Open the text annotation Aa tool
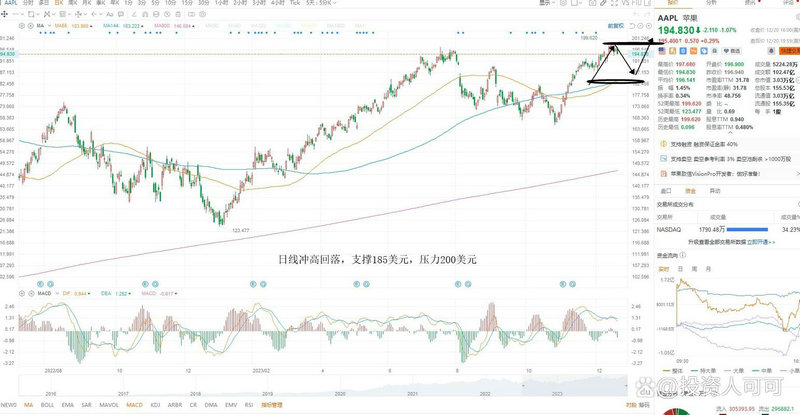 point(110,14)
